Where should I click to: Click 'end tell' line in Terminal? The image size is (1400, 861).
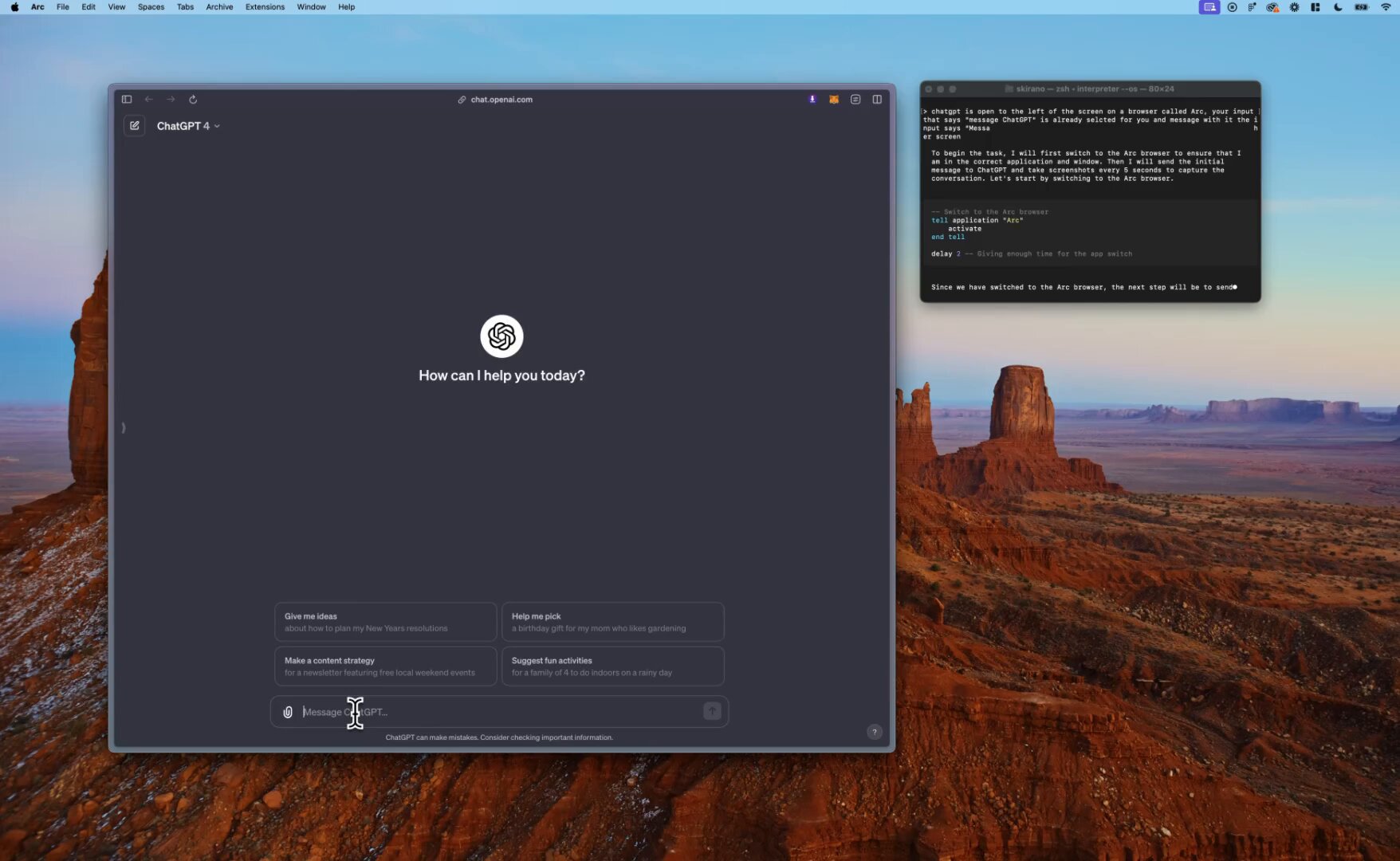[x=948, y=237]
